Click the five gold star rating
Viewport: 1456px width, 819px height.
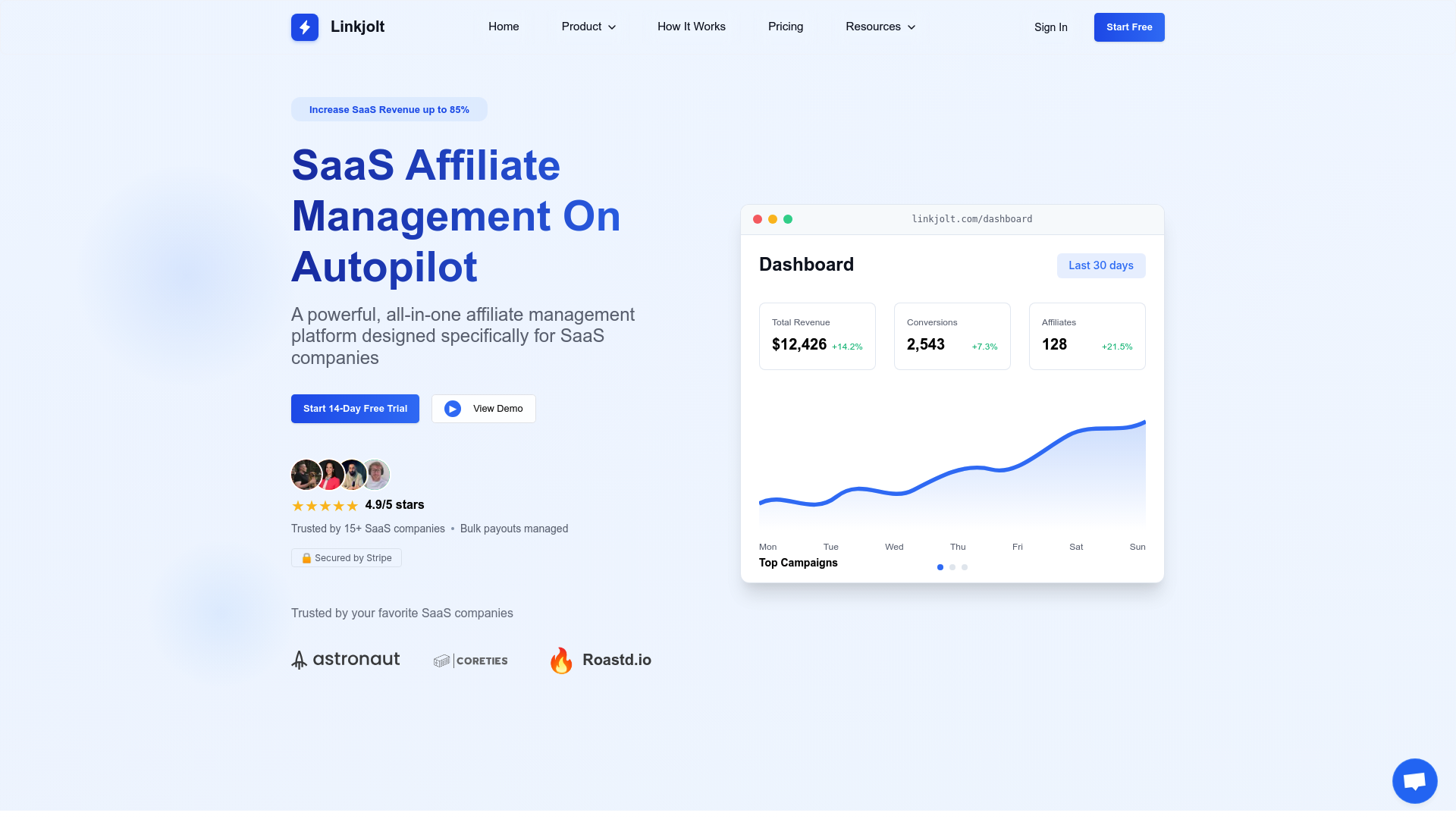[x=325, y=506]
